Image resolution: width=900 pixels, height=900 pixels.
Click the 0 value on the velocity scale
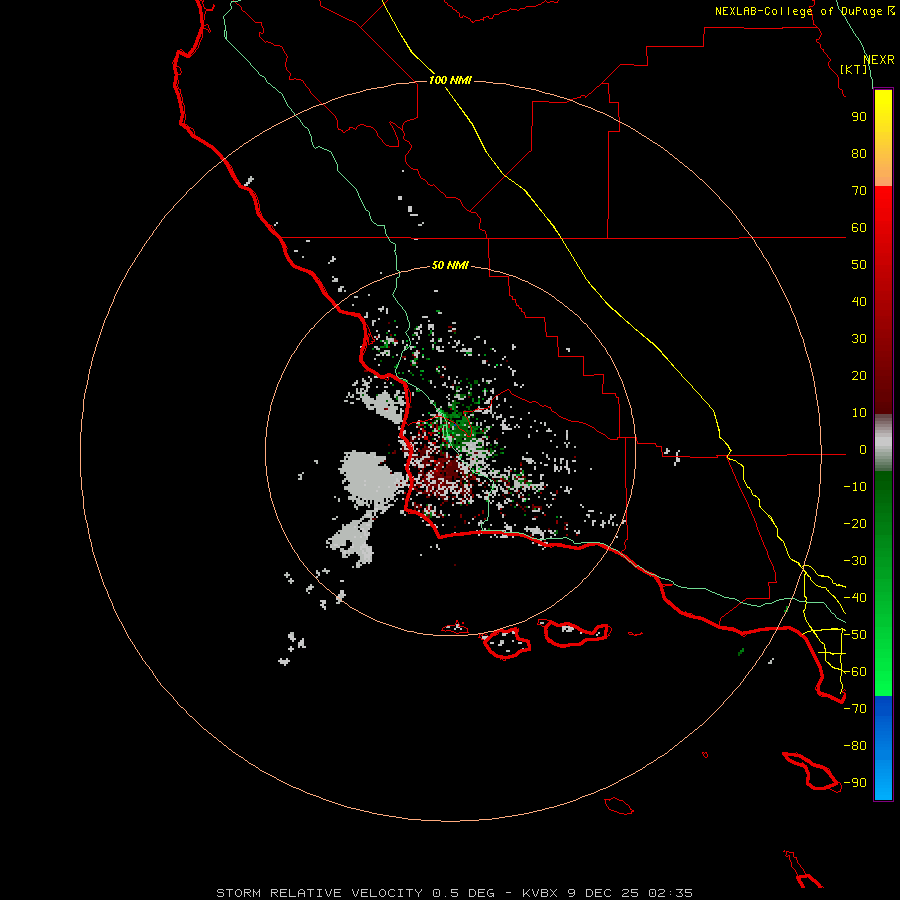click(x=863, y=450)
